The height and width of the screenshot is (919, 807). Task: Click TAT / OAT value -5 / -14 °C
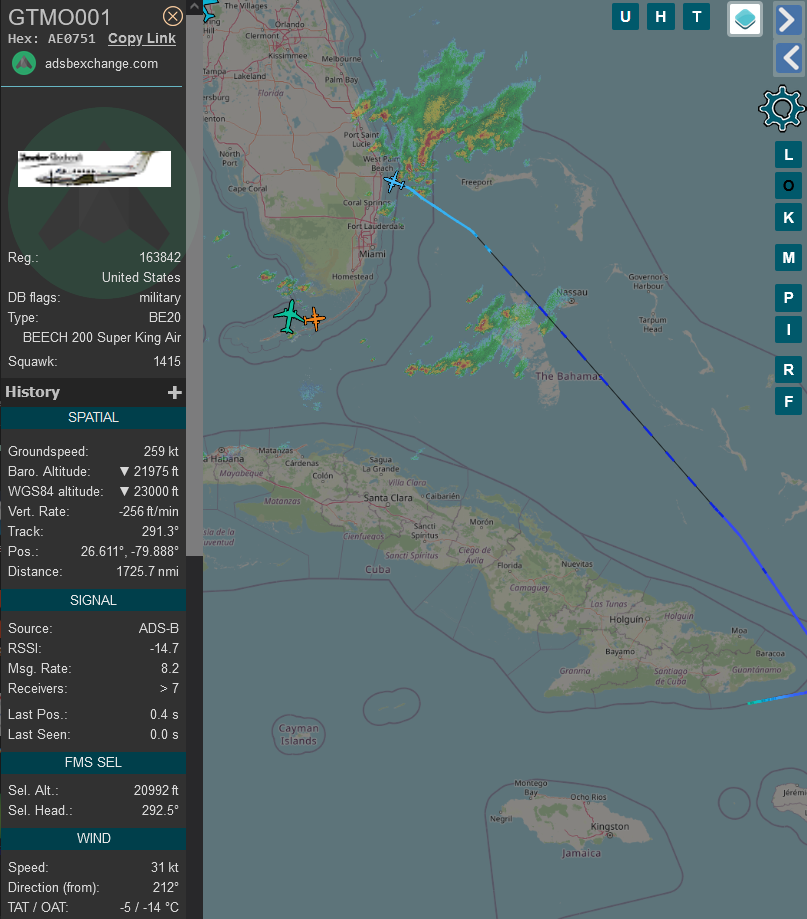(149, 907)
